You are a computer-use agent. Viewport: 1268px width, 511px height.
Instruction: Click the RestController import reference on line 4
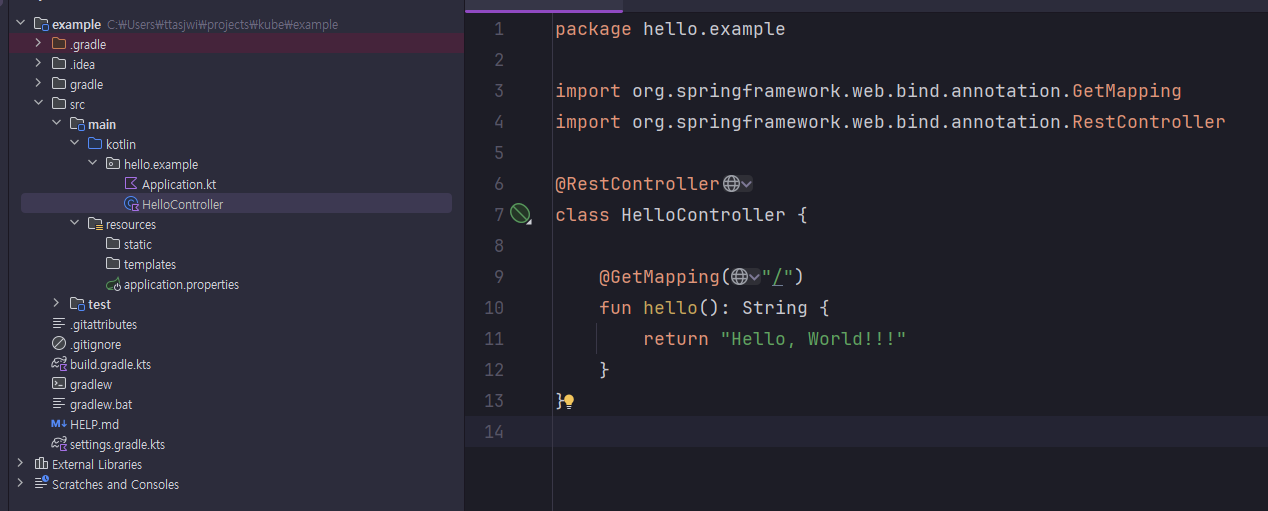[1149, 122]
